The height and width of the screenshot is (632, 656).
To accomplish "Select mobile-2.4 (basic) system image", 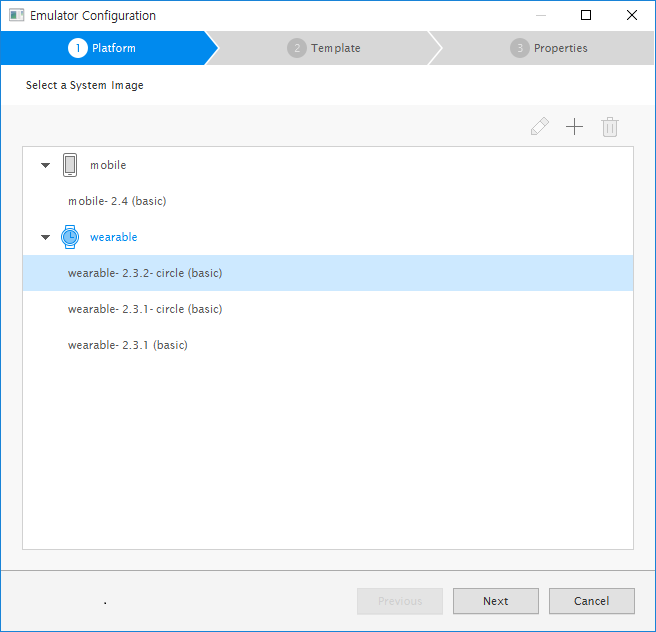I will [117, 201].
